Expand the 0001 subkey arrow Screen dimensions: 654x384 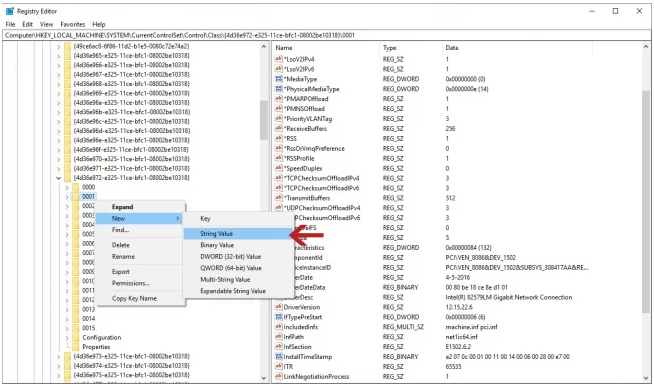click(67, 196)
